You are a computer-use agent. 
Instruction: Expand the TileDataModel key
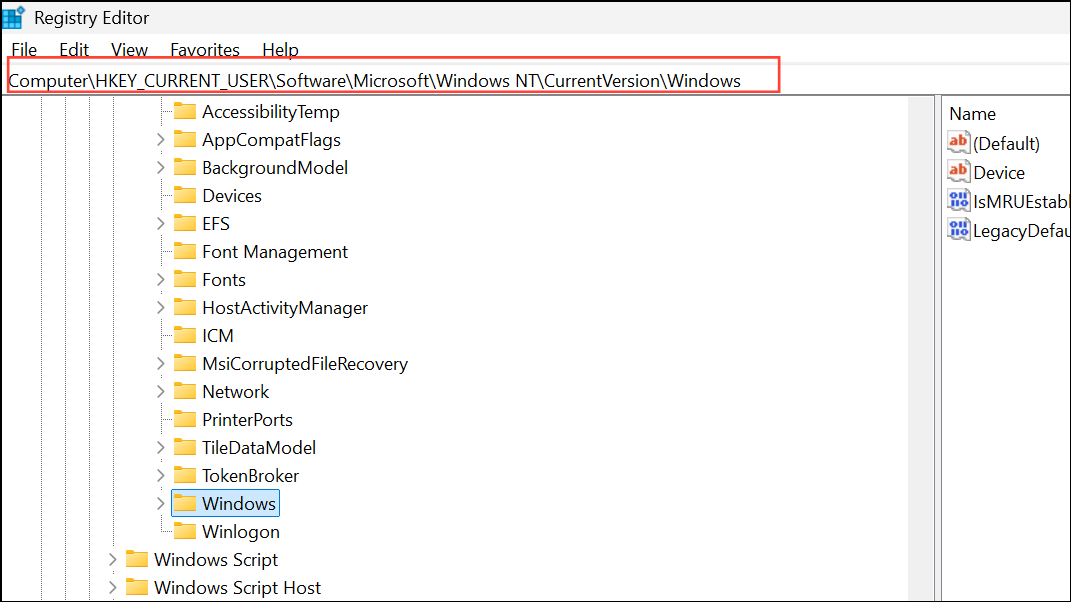(x=161, y=448)
